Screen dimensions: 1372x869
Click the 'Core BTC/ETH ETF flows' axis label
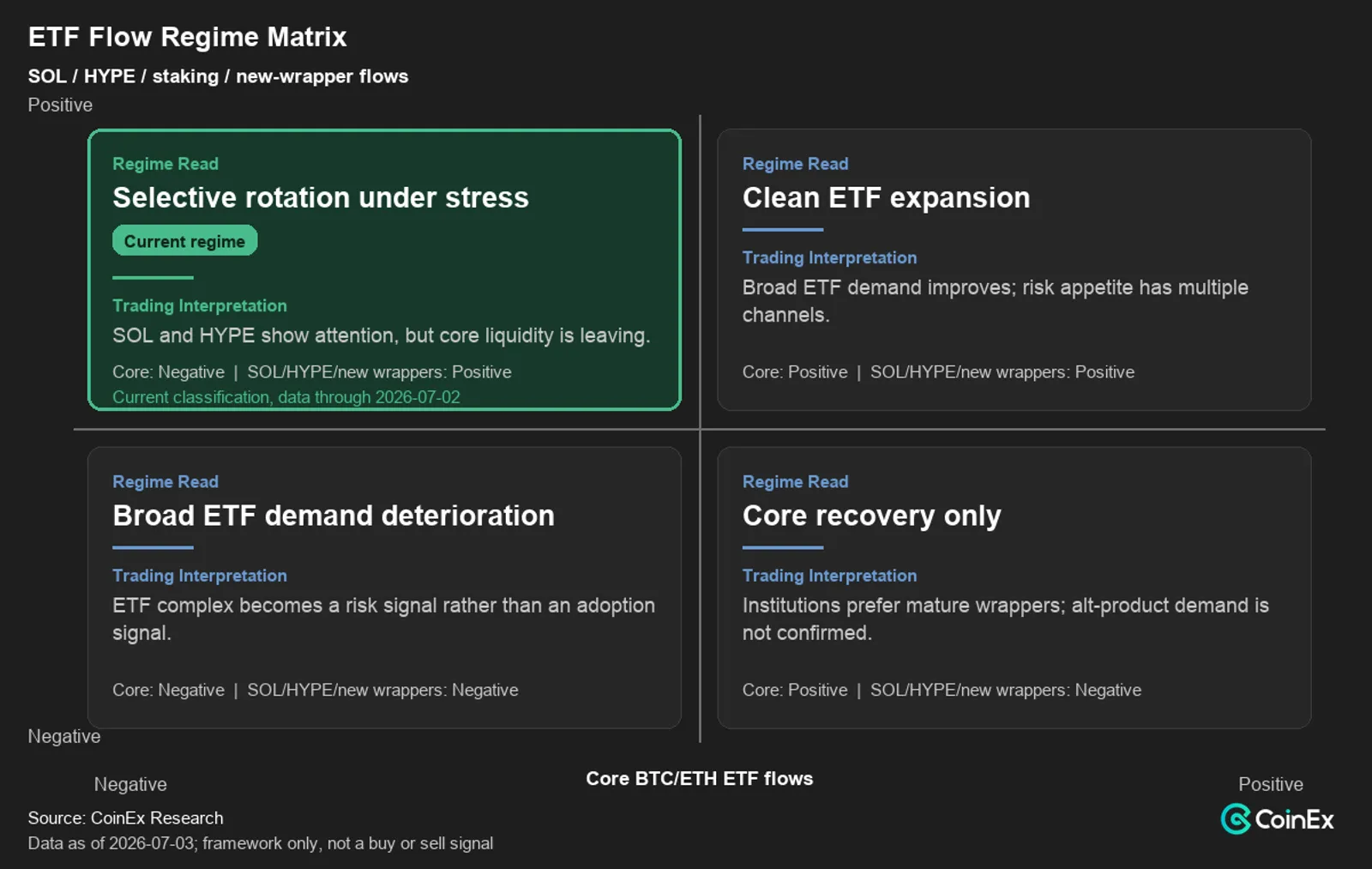tap(700, 779)
